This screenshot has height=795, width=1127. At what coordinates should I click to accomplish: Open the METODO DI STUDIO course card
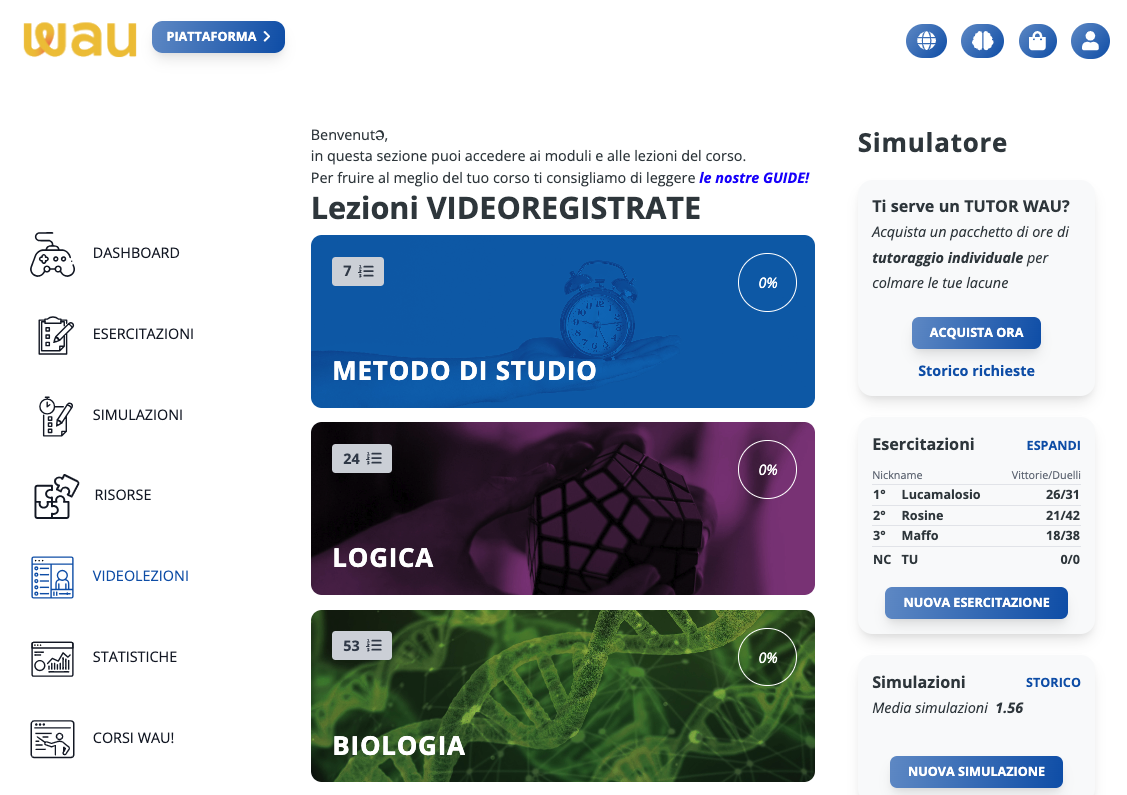pyautogui.click(x=563, y=321)
